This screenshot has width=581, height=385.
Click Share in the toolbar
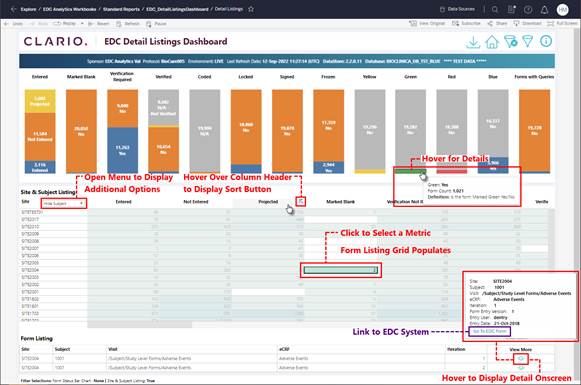coord(497,23)
